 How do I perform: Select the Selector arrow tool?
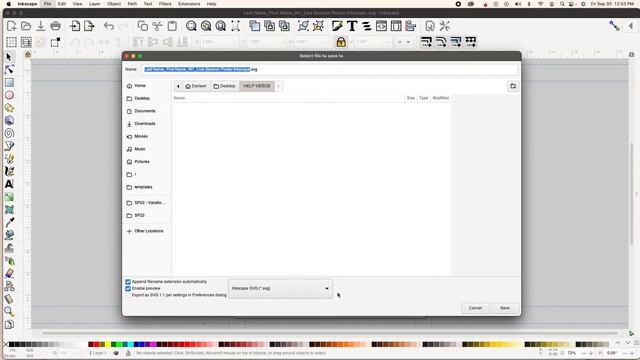pyautogui.click(x=9, y=57)
